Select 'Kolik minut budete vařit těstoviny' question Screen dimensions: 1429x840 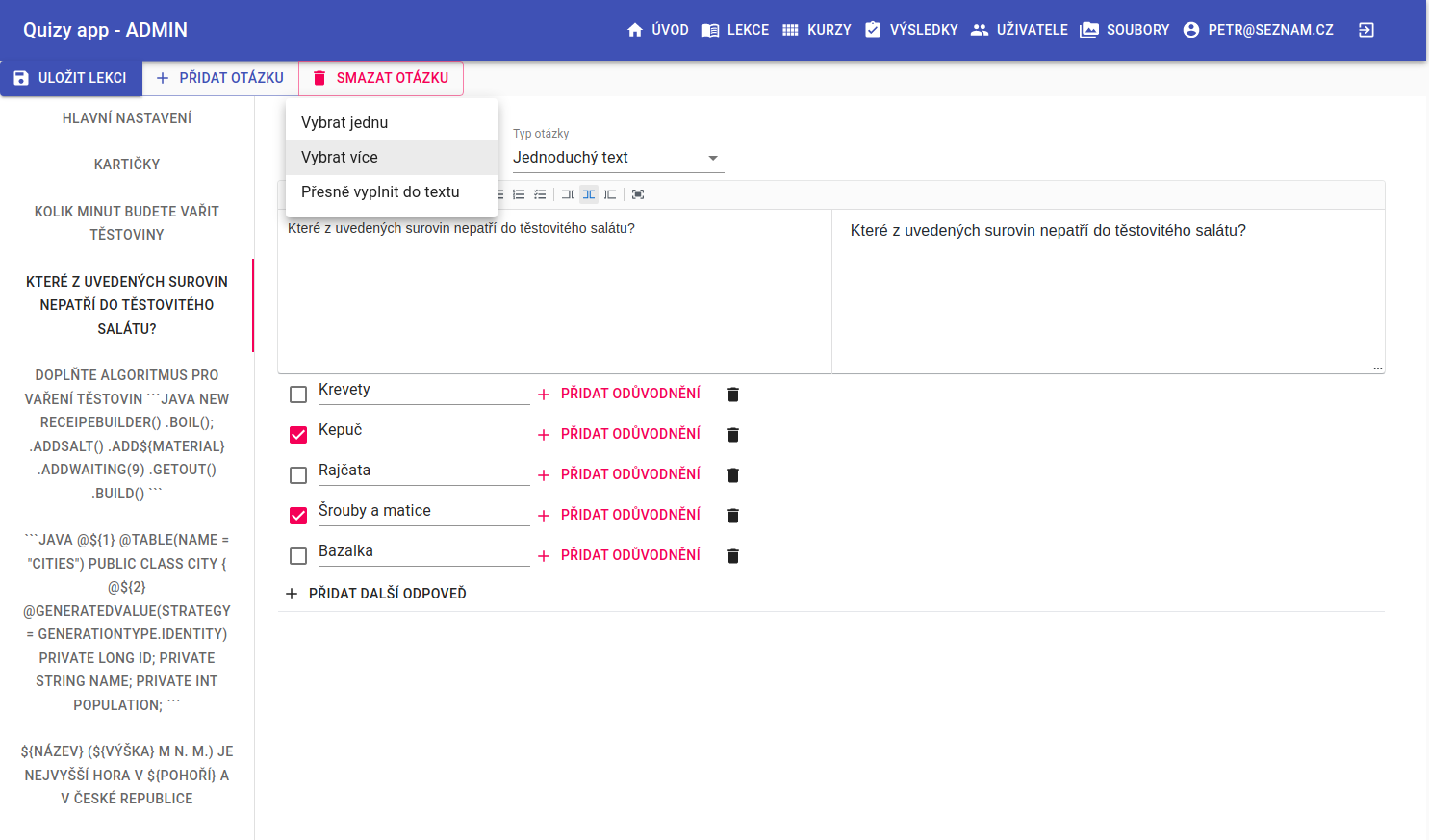127,223
